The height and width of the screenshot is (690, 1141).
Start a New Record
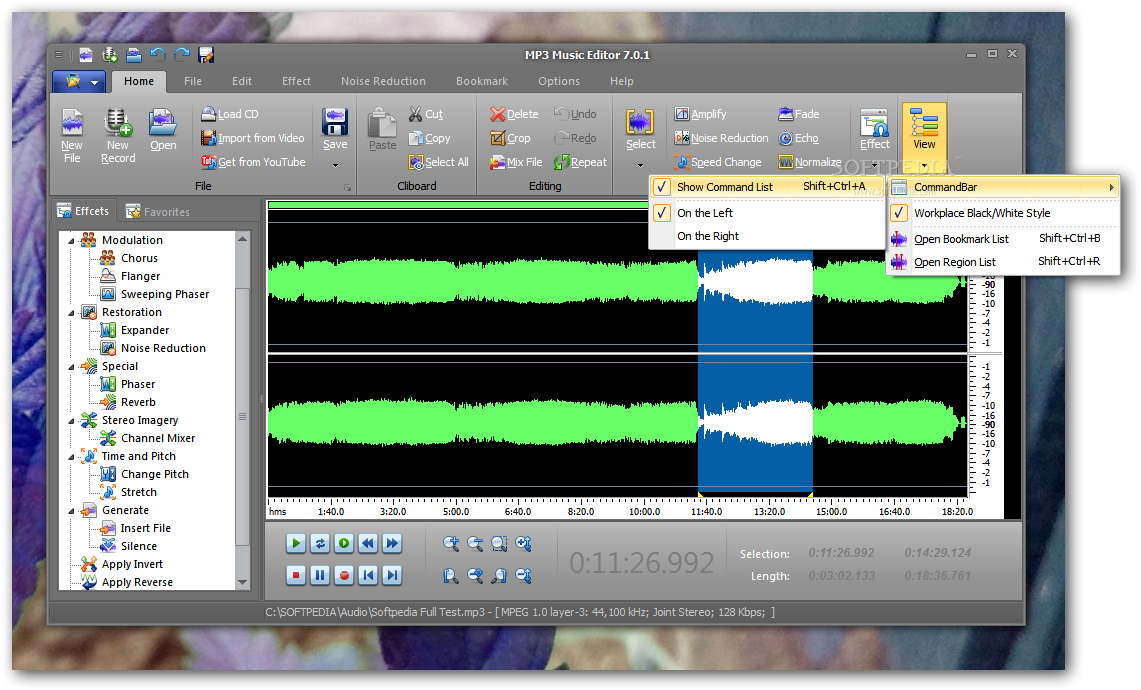pyautogui.click(x=118, y=136)
